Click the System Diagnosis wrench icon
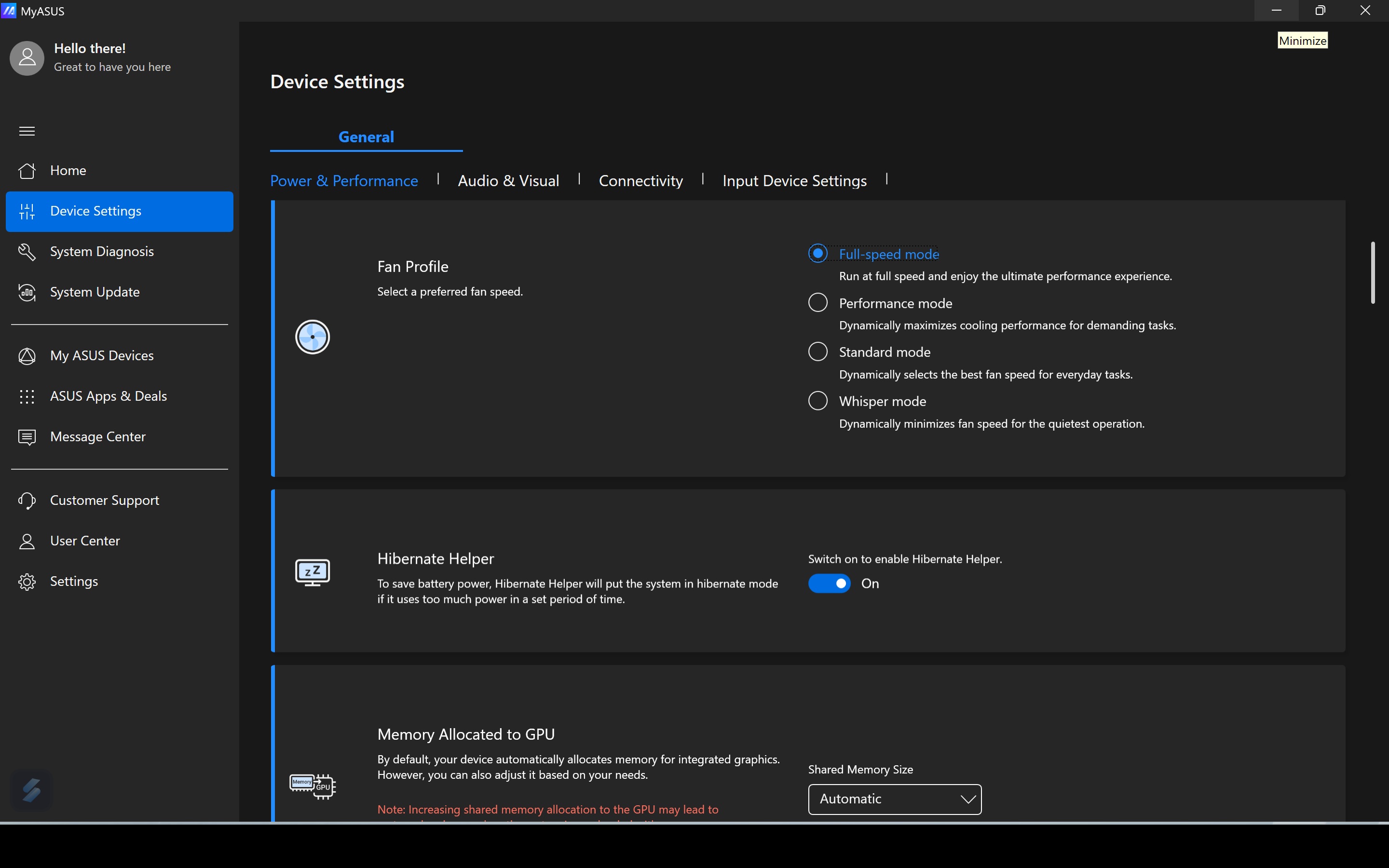This screenshot has height=868, width=1389. (x=27, y=251)
